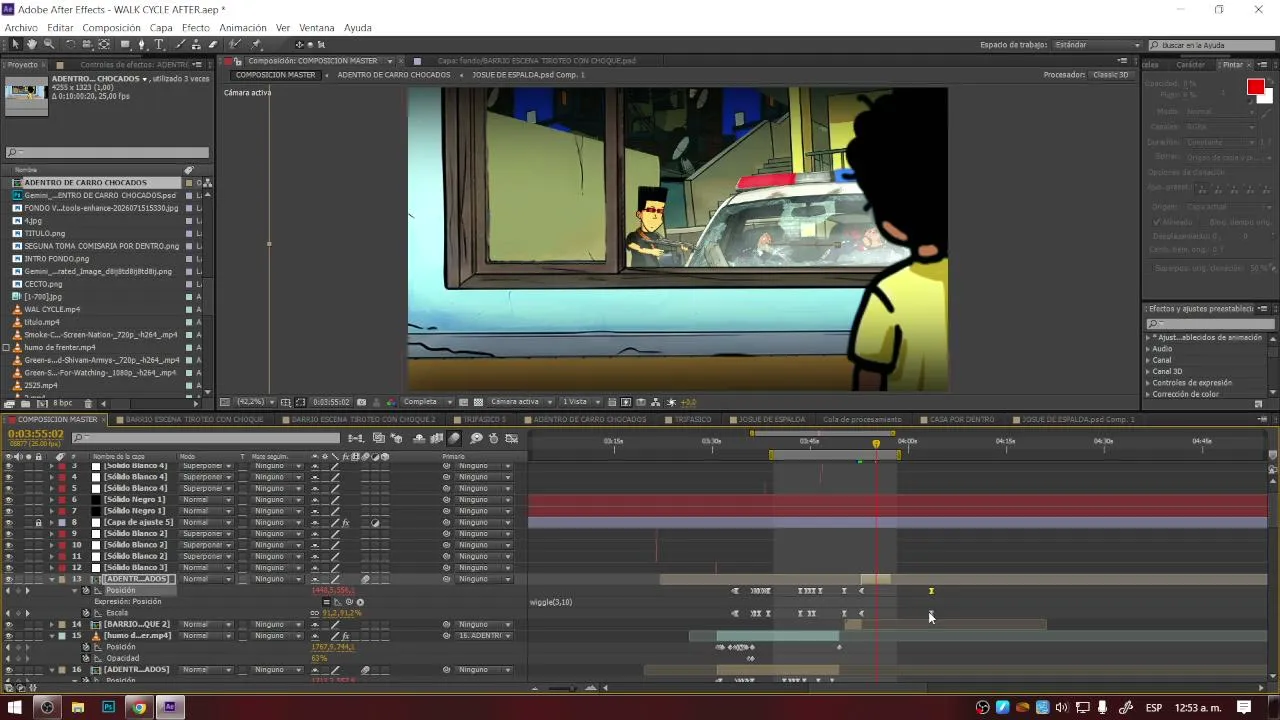Image resolution: width=1280 pixels, height=720 pixels.
Task: Click the Classic 3D renderer button
Action: (1110, 75)
